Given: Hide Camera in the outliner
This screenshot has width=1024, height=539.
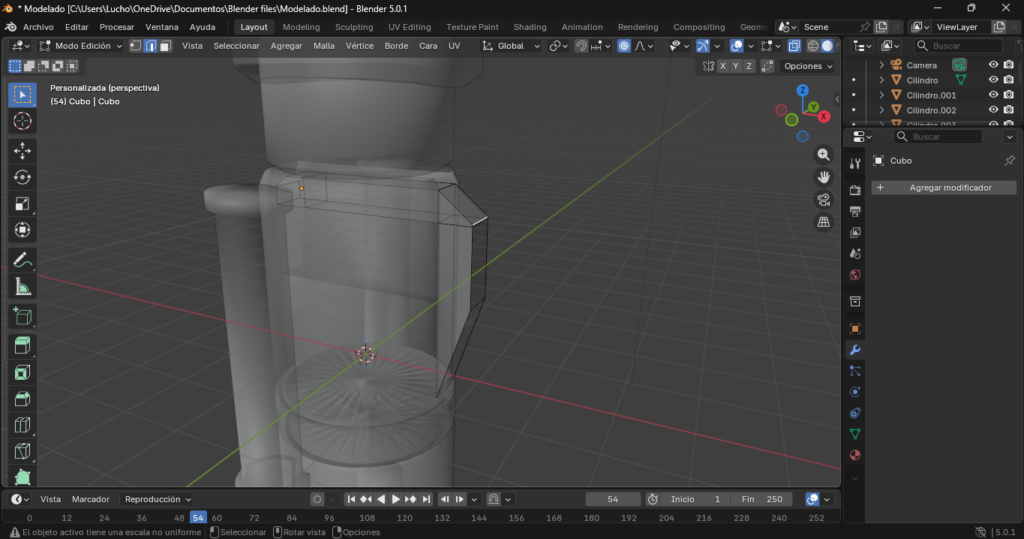Looking at the screenshot, I should [x=993, y=65].
